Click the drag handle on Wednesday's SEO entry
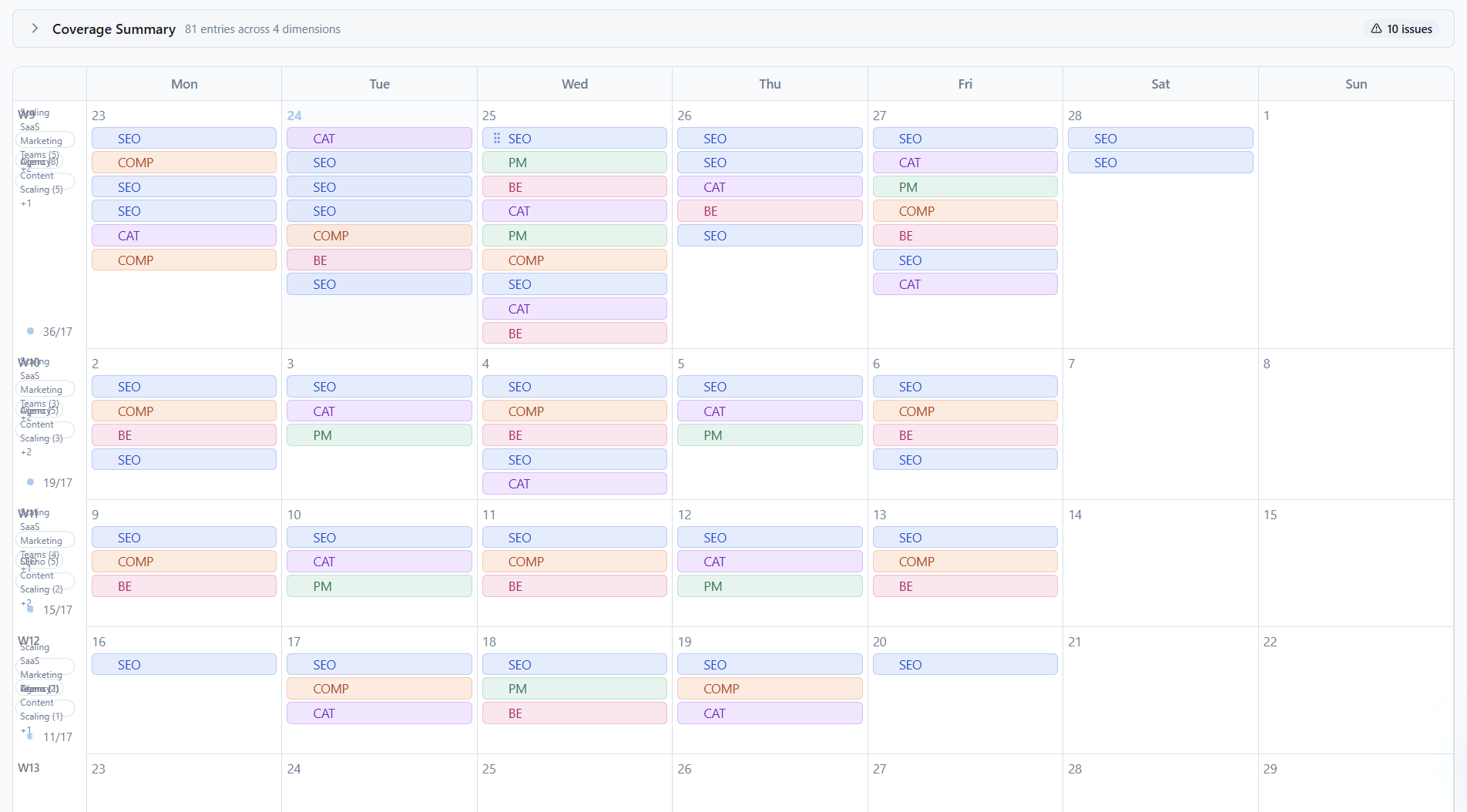 (498, 138)
